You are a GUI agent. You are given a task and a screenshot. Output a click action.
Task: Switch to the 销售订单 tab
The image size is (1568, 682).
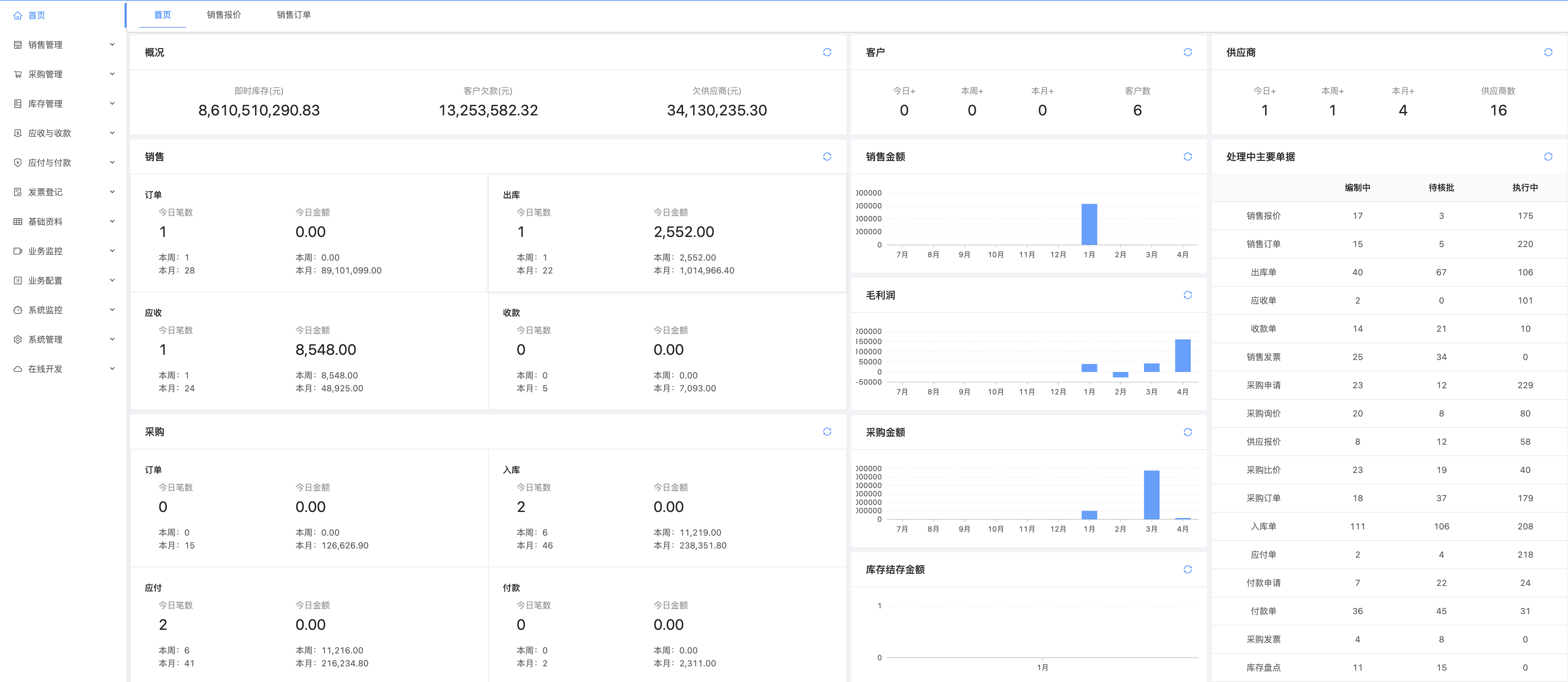pos(294,15)
